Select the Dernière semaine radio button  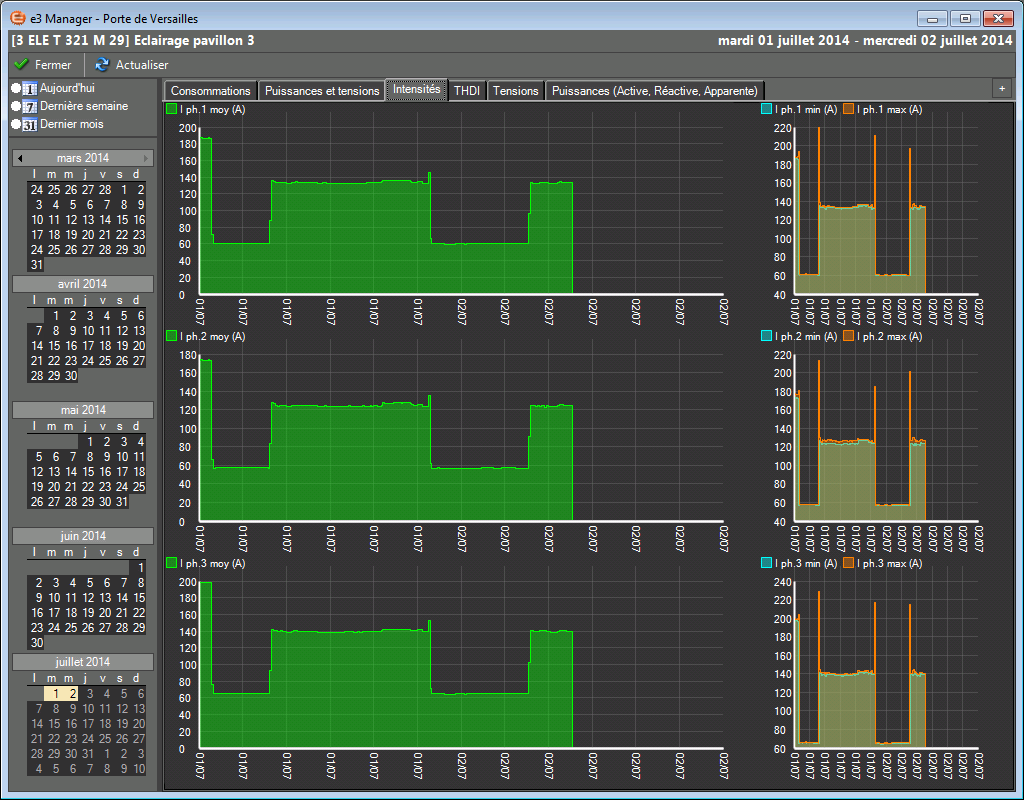click(16, 106)
